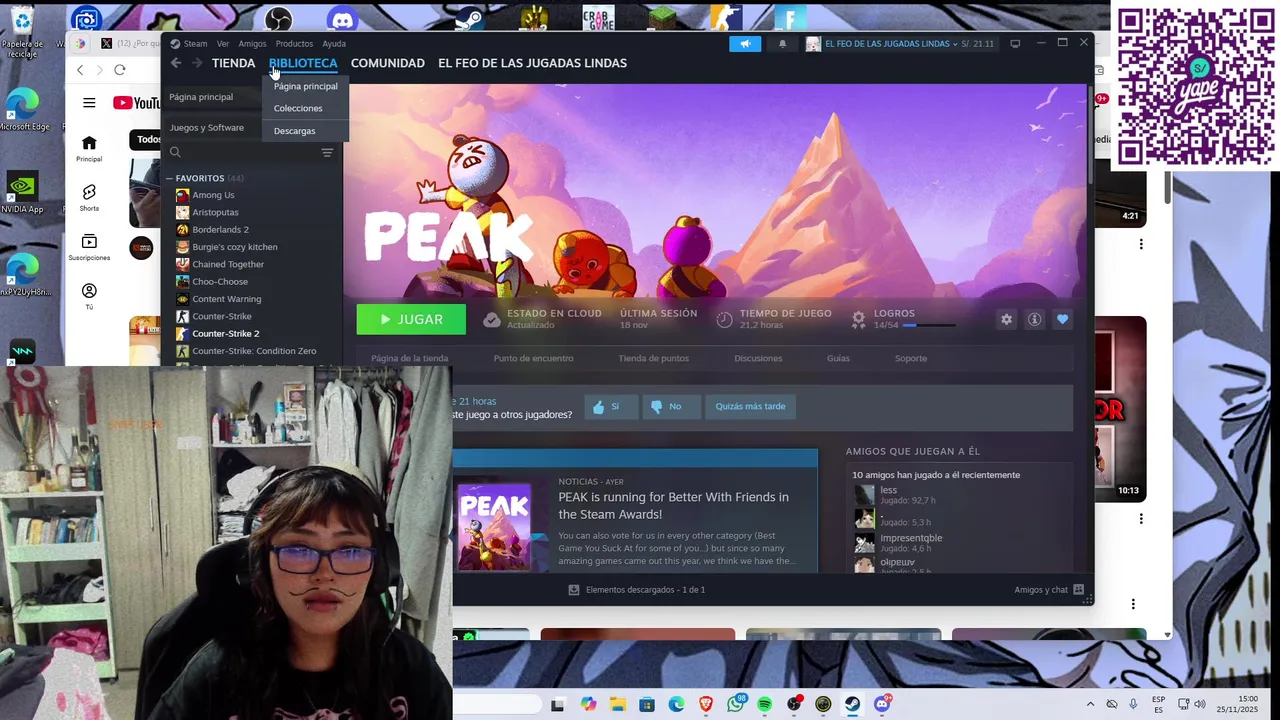Open the Ver menu
The width and height of the screenshot is (1280, 720).
click(x=223, y=44)
